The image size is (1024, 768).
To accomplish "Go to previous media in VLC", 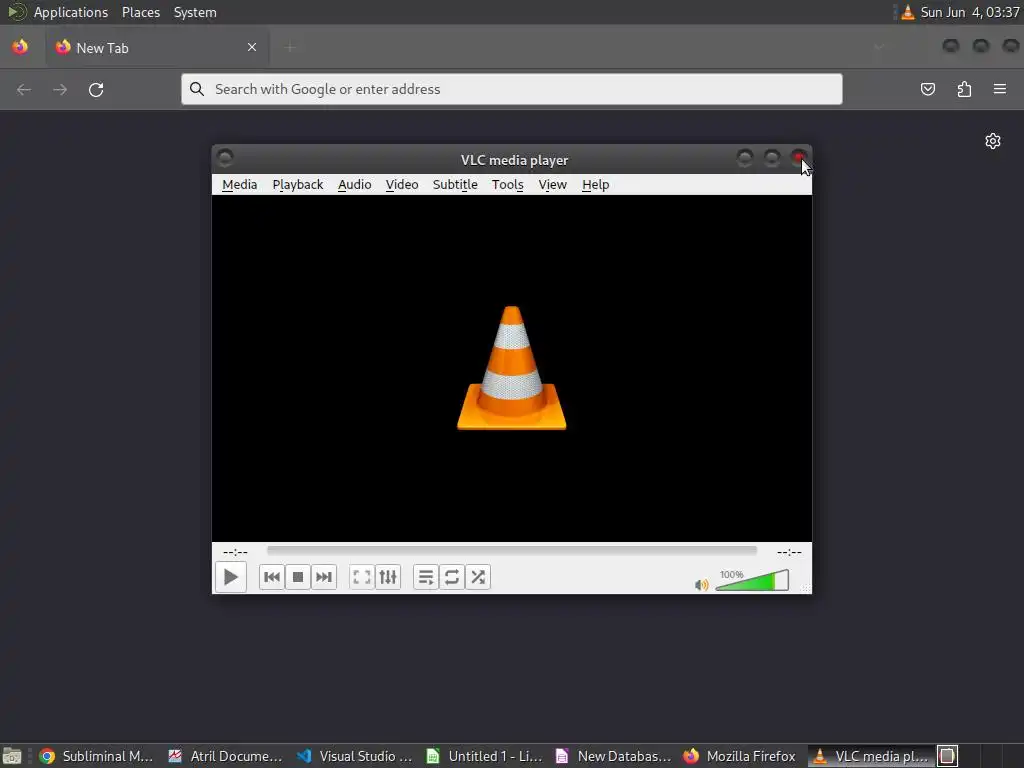I will click(x=272, y=577).
